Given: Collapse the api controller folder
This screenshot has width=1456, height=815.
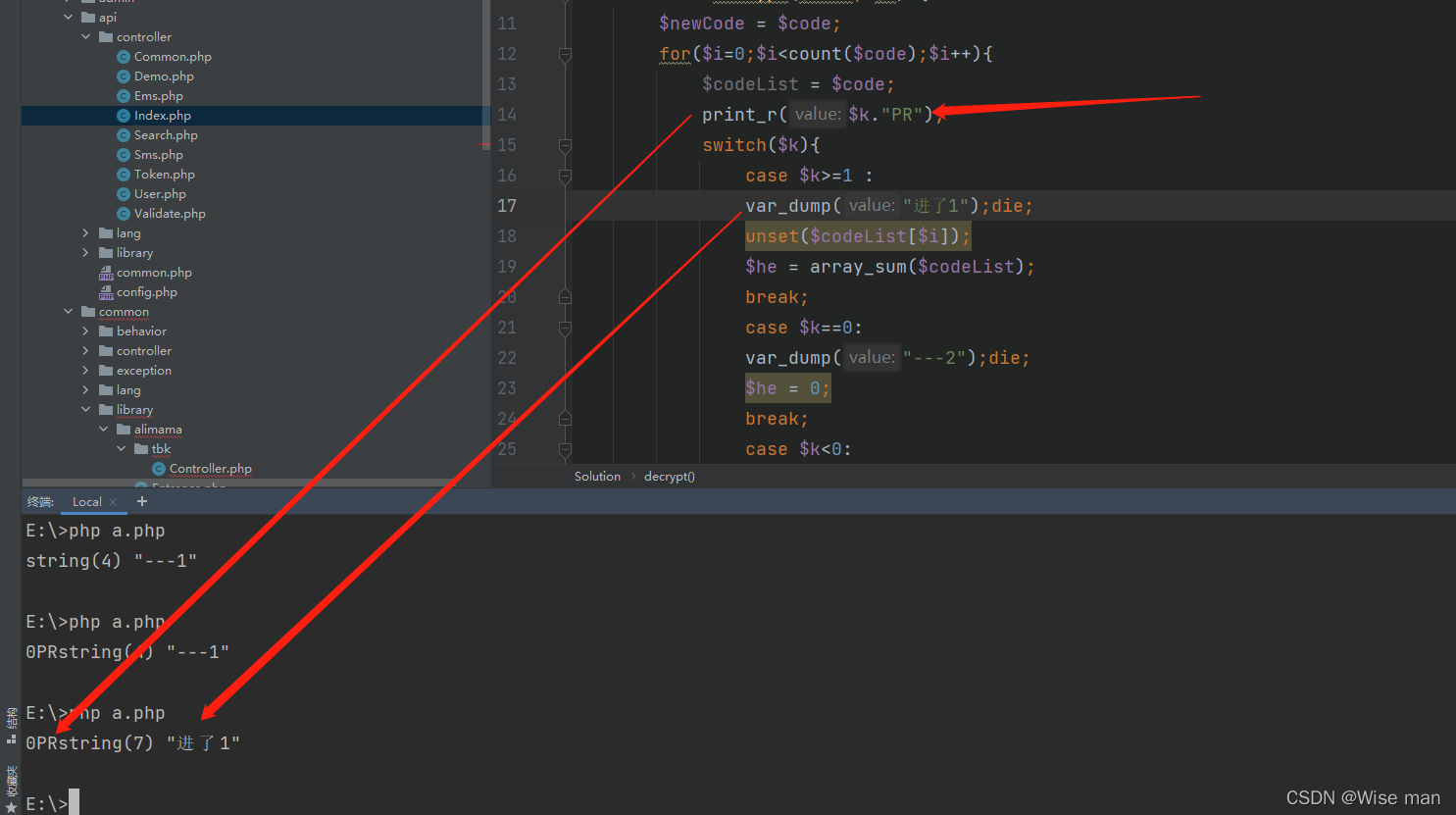Looking at the screenshot, I should [x=85, y=37].
